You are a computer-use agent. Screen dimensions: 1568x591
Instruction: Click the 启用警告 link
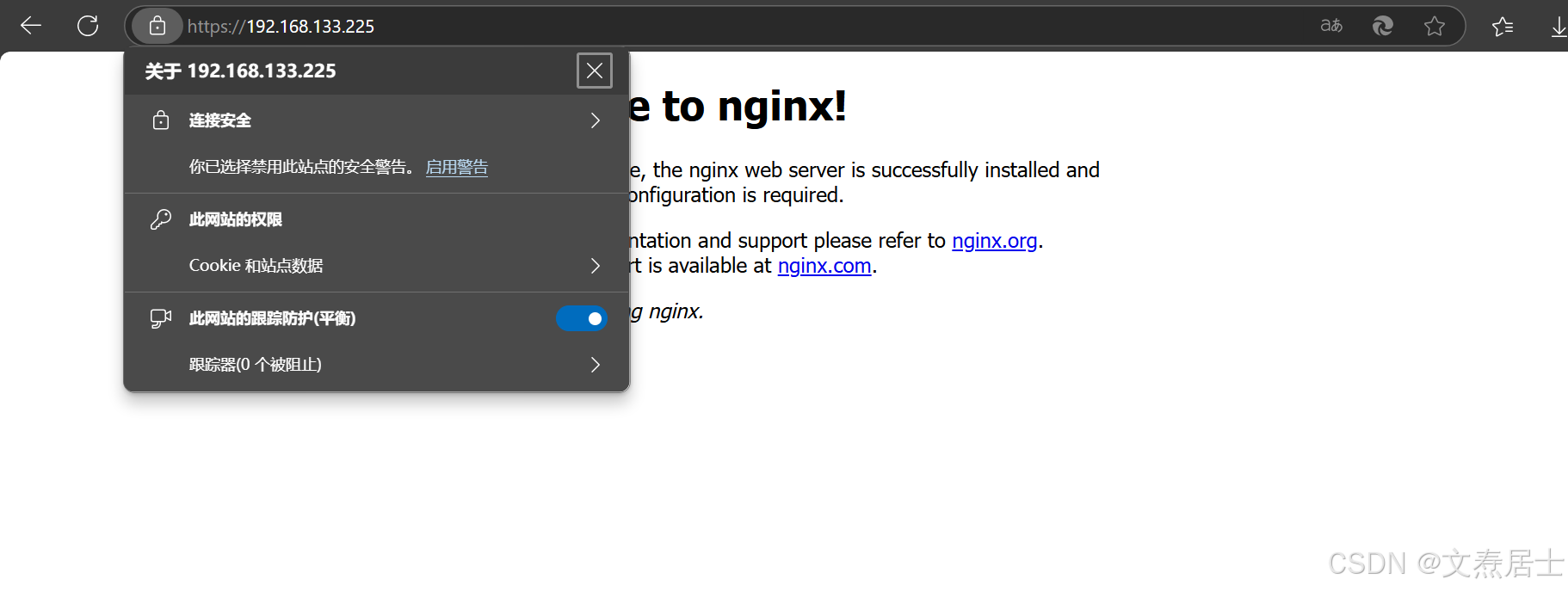[457, 167]
